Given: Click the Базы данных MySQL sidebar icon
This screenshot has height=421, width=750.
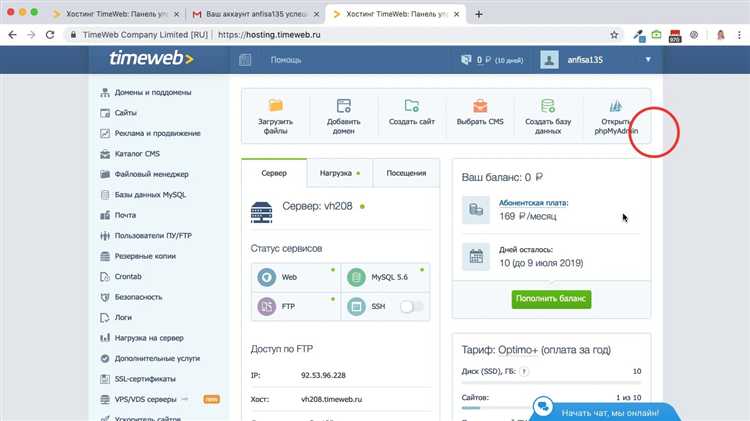Looking at the screenshot, I should (105, 195).
